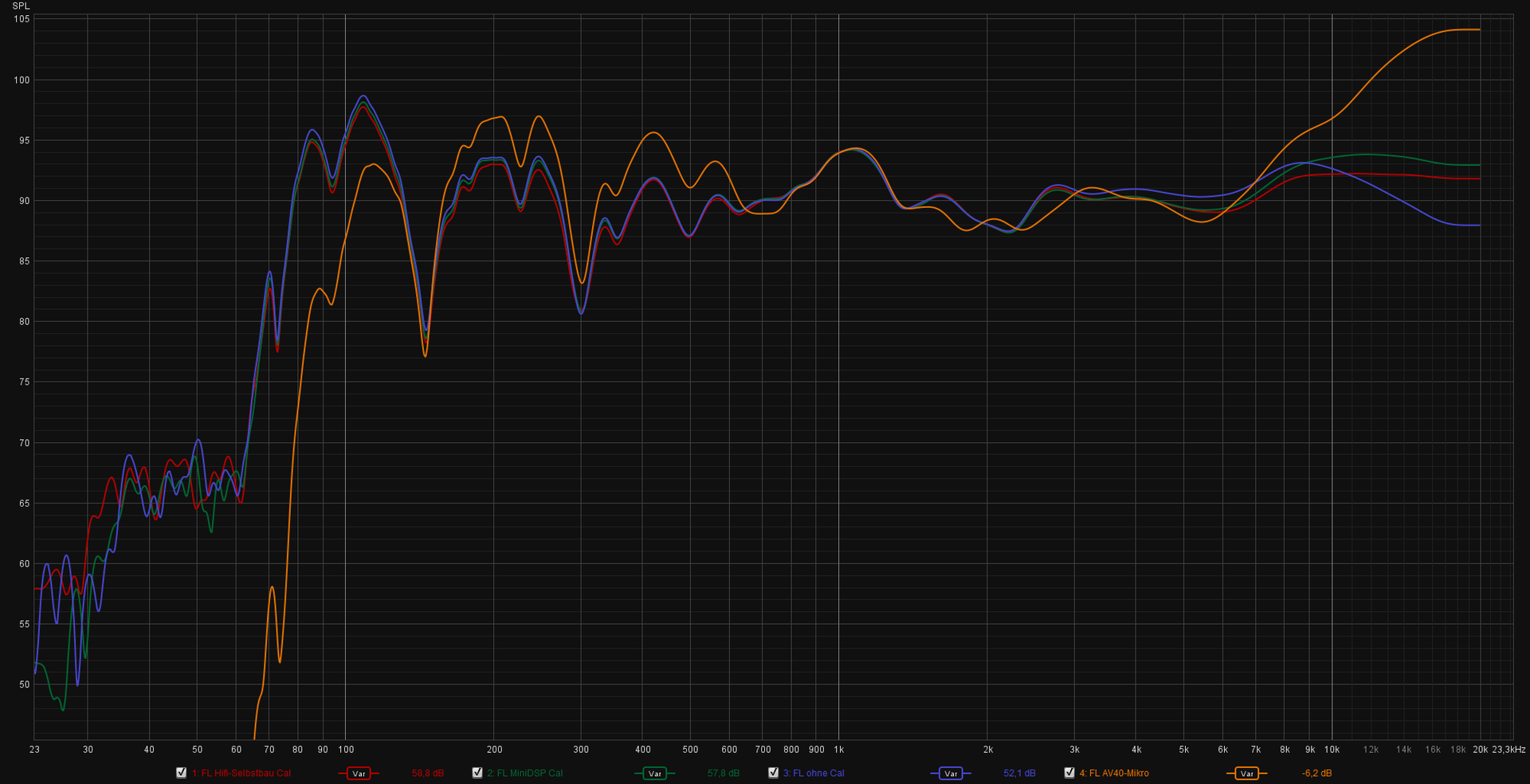Viewport: 1530px width, 784px height.
Task: Toggle the FL MiniDSP Cal trace checkbox
Action: click(477, 773)
